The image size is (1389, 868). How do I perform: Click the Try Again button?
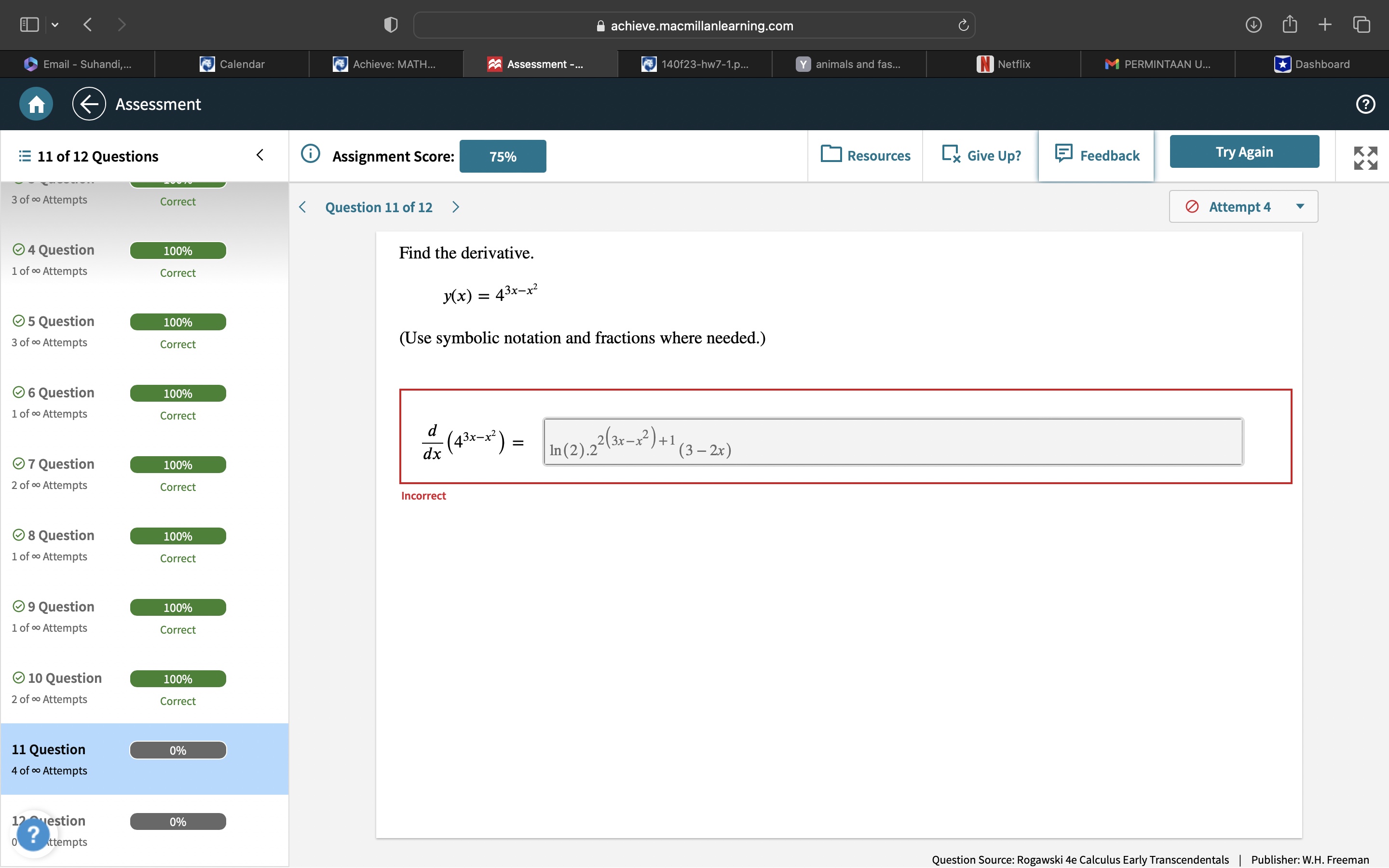(x=1244, y=151)
